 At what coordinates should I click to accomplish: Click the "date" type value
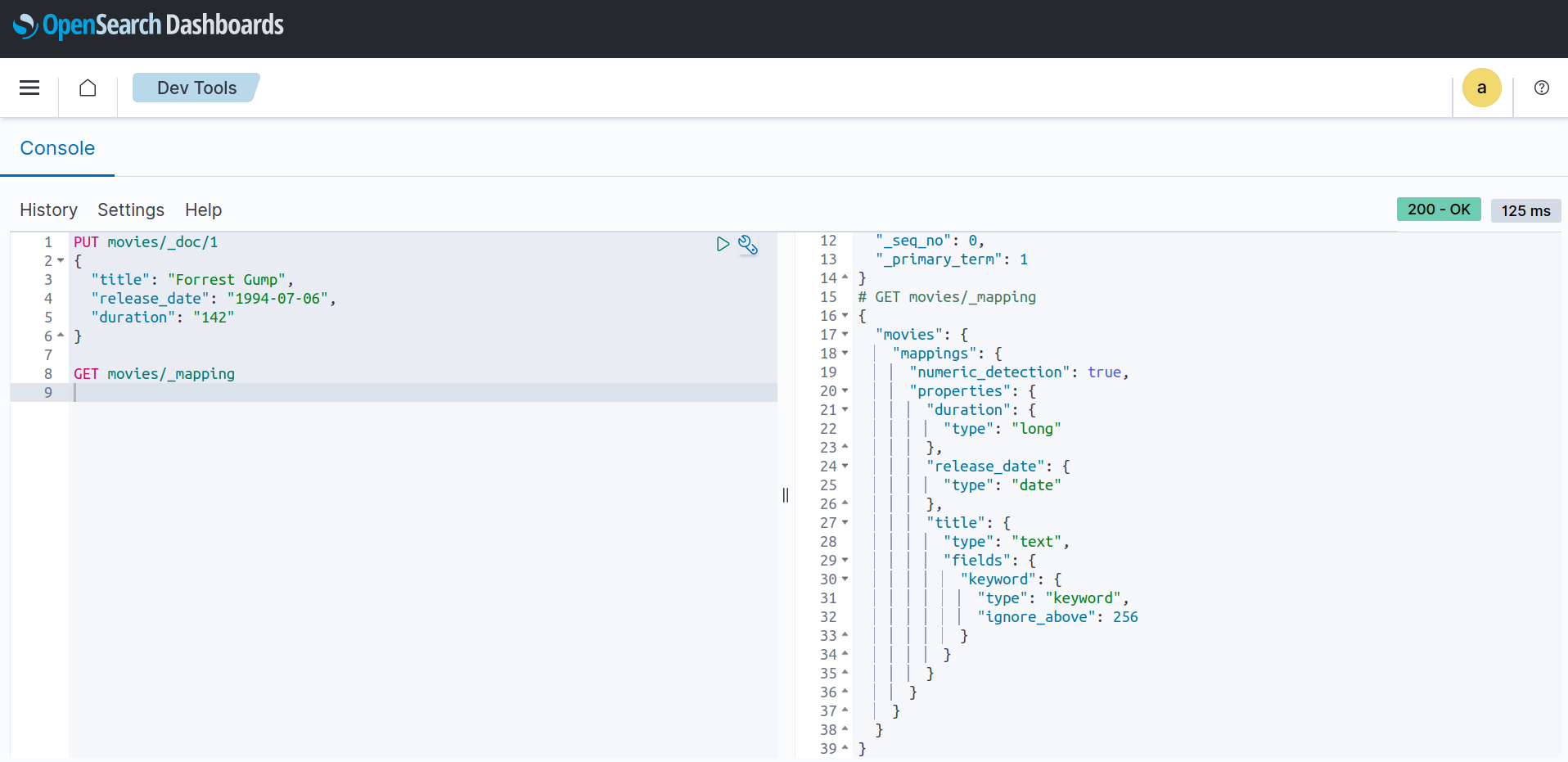tap(1036, 485)
